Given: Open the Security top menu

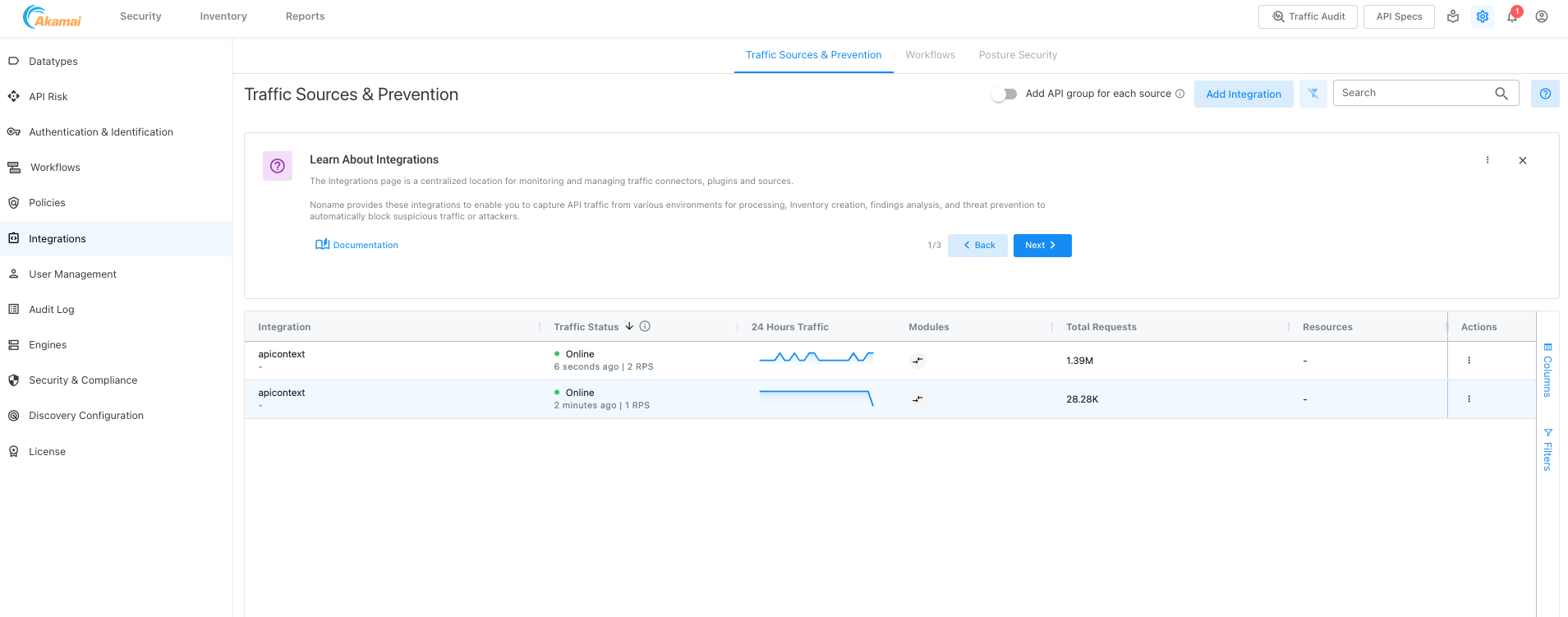Looking at the screenshot, I should pyautogui.click(x=140, y=16).
